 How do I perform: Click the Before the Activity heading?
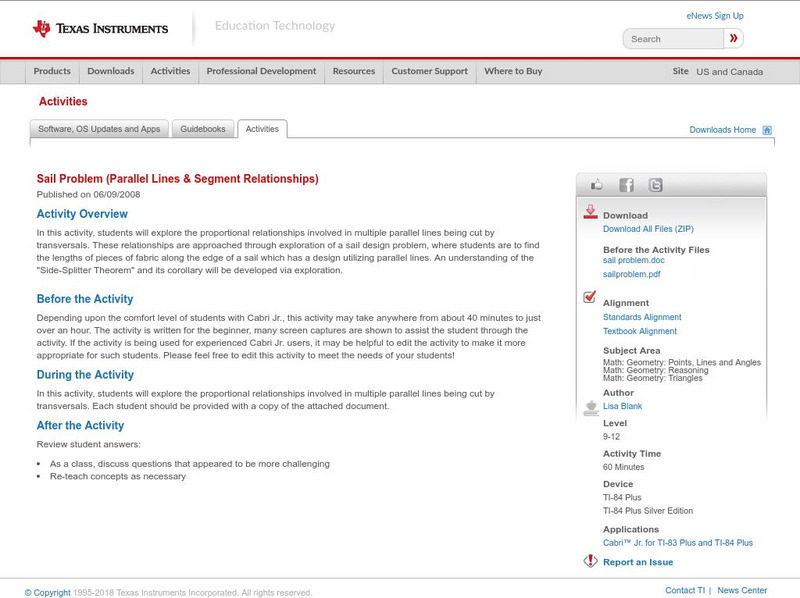85,299
